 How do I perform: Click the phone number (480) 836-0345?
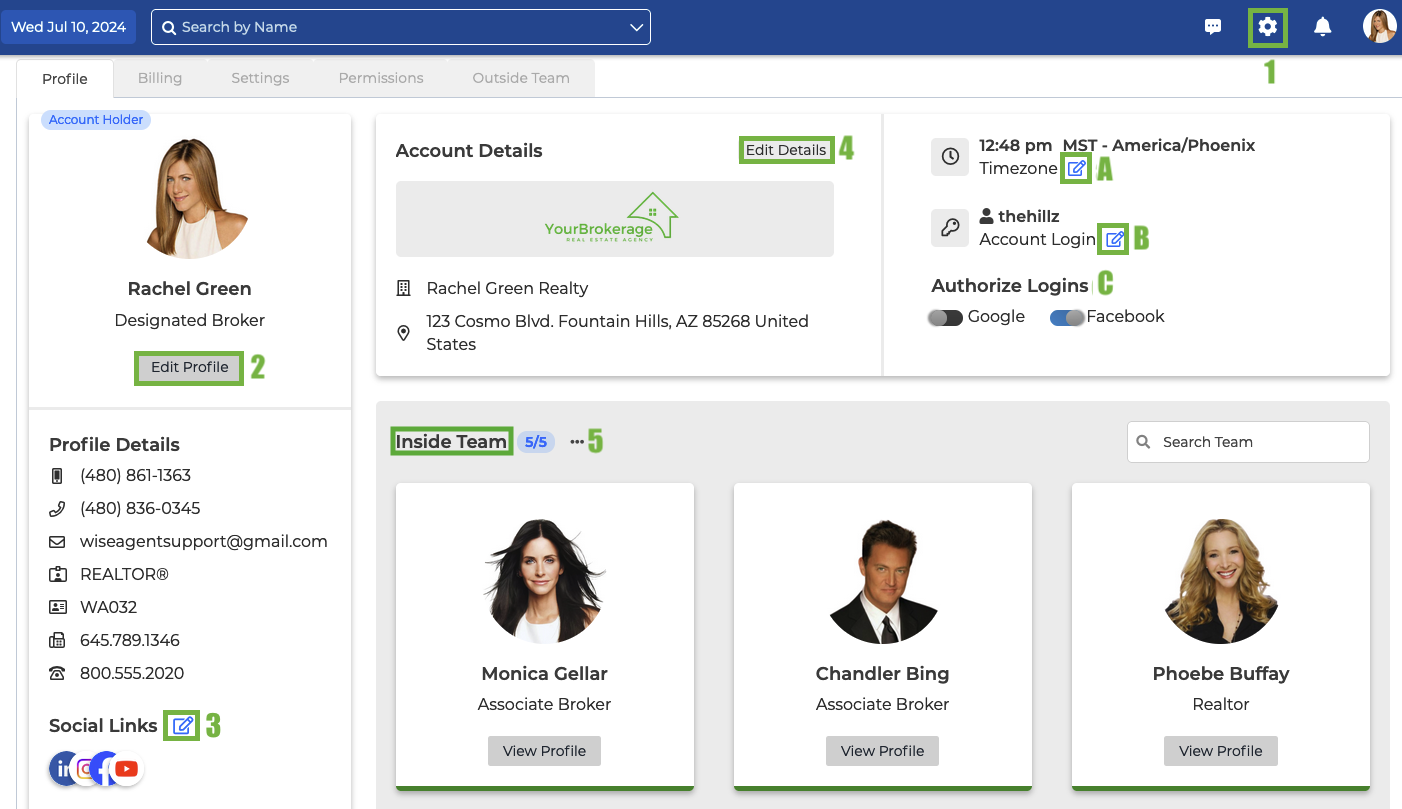(140, 508)
